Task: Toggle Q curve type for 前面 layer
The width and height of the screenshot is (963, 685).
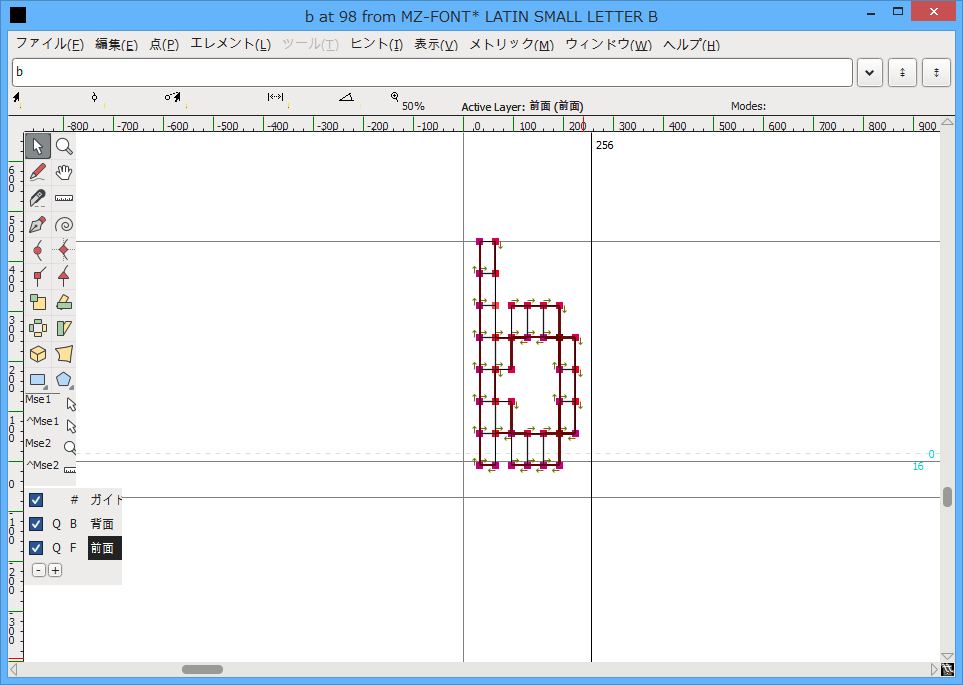Action: [57, 548]
